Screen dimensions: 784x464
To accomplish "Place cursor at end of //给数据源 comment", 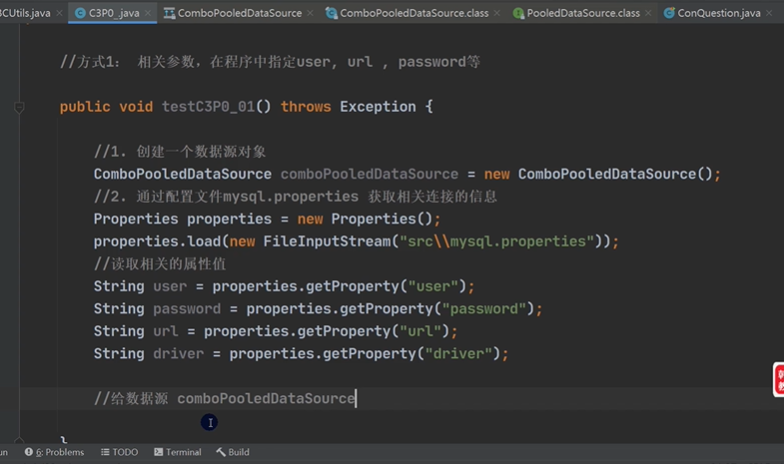I will click(x=356, y=398).
